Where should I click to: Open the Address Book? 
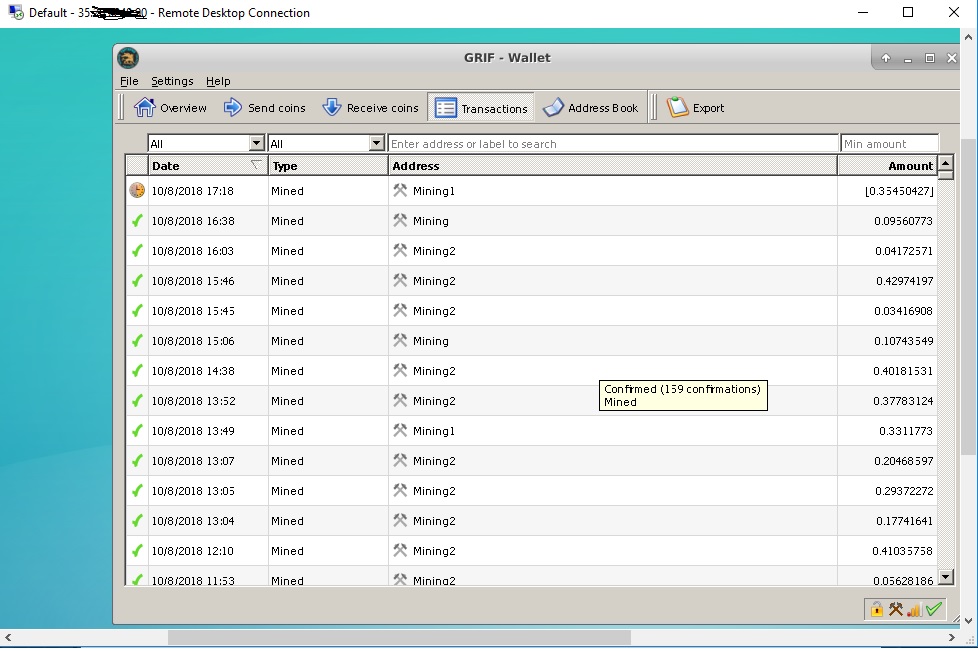(590, 108)
